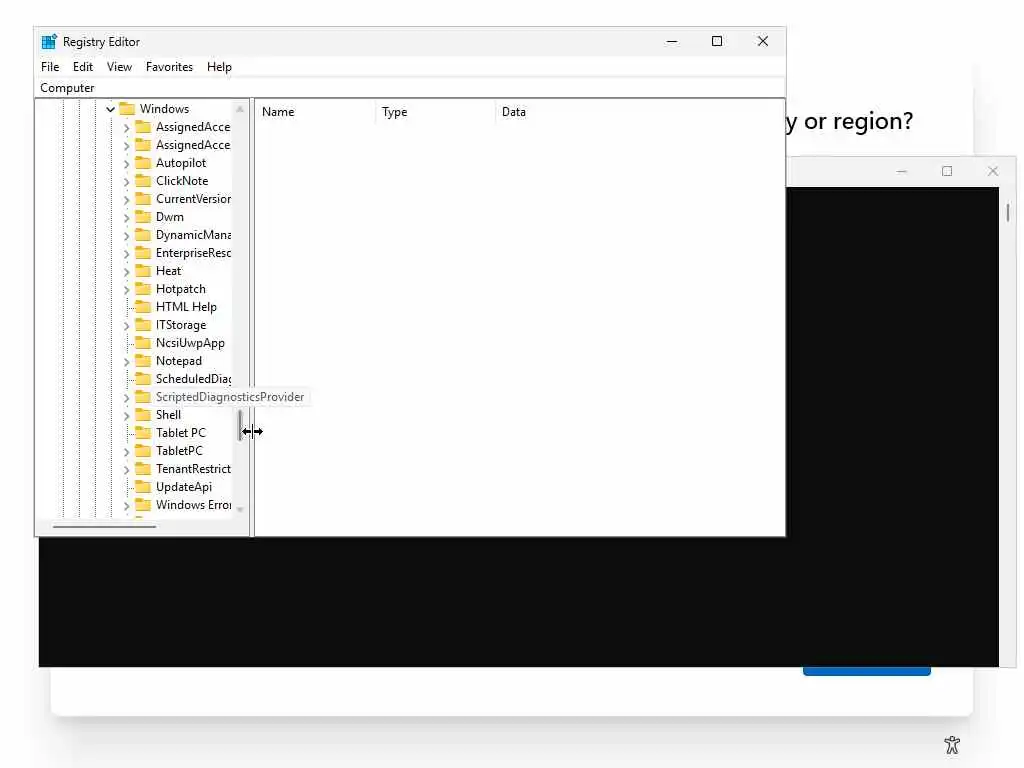Click the ScheduledDiagnostics folder icon

pos(142,379)
